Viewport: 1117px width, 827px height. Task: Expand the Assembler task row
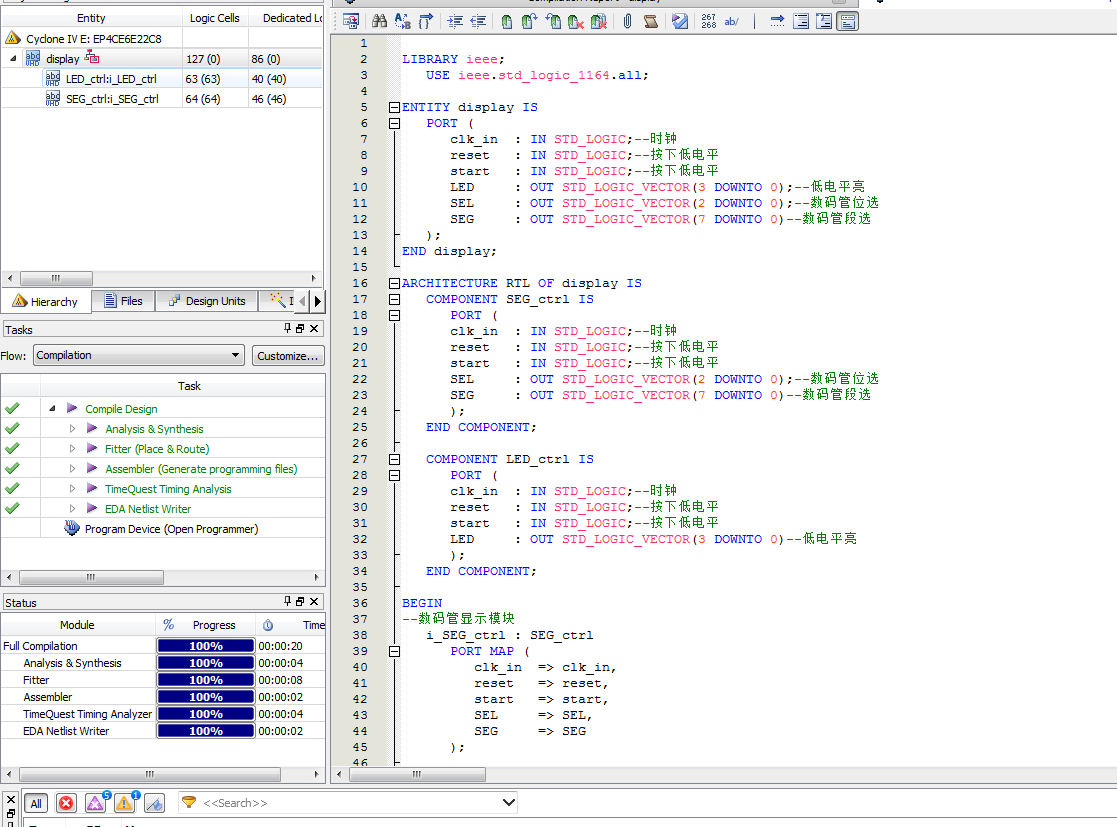[72, 468]
